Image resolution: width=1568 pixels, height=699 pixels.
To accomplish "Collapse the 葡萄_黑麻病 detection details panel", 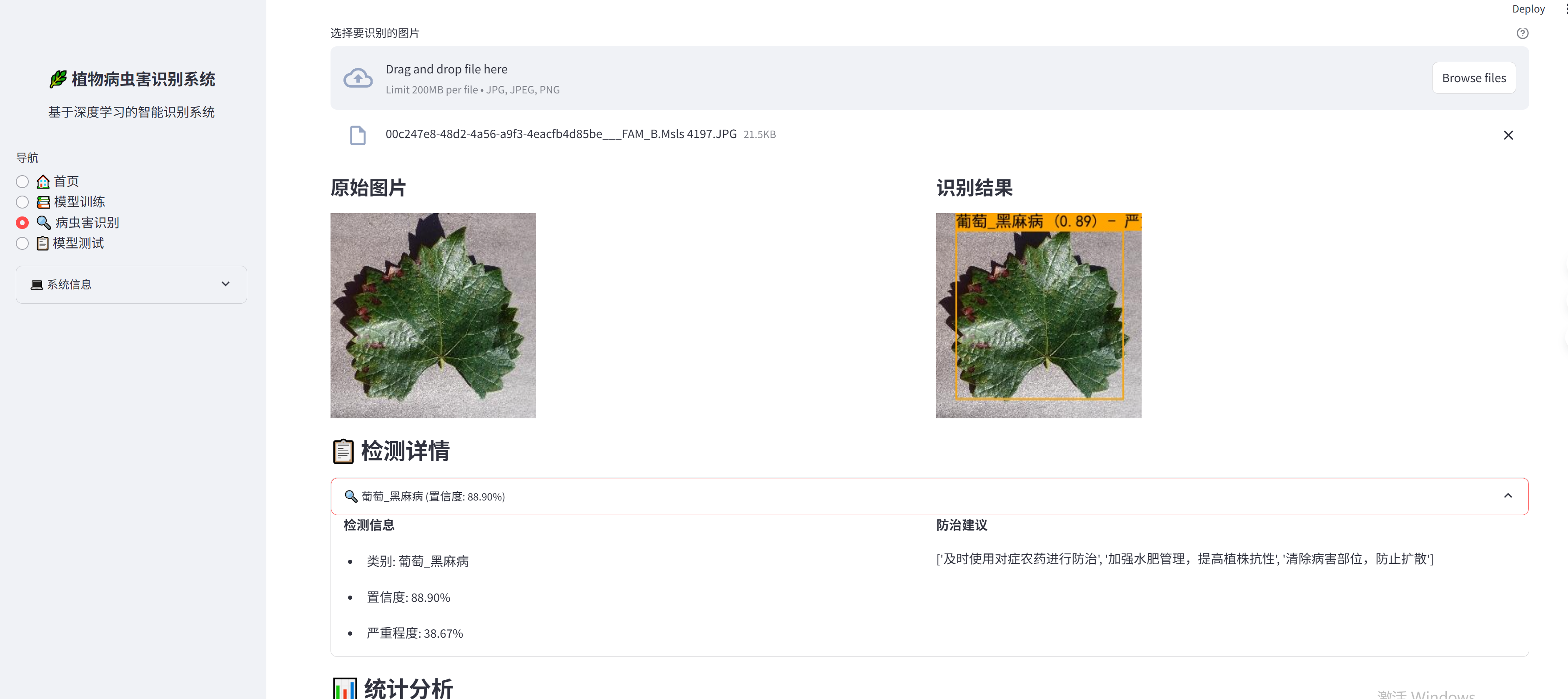I will coord(1509,495).
